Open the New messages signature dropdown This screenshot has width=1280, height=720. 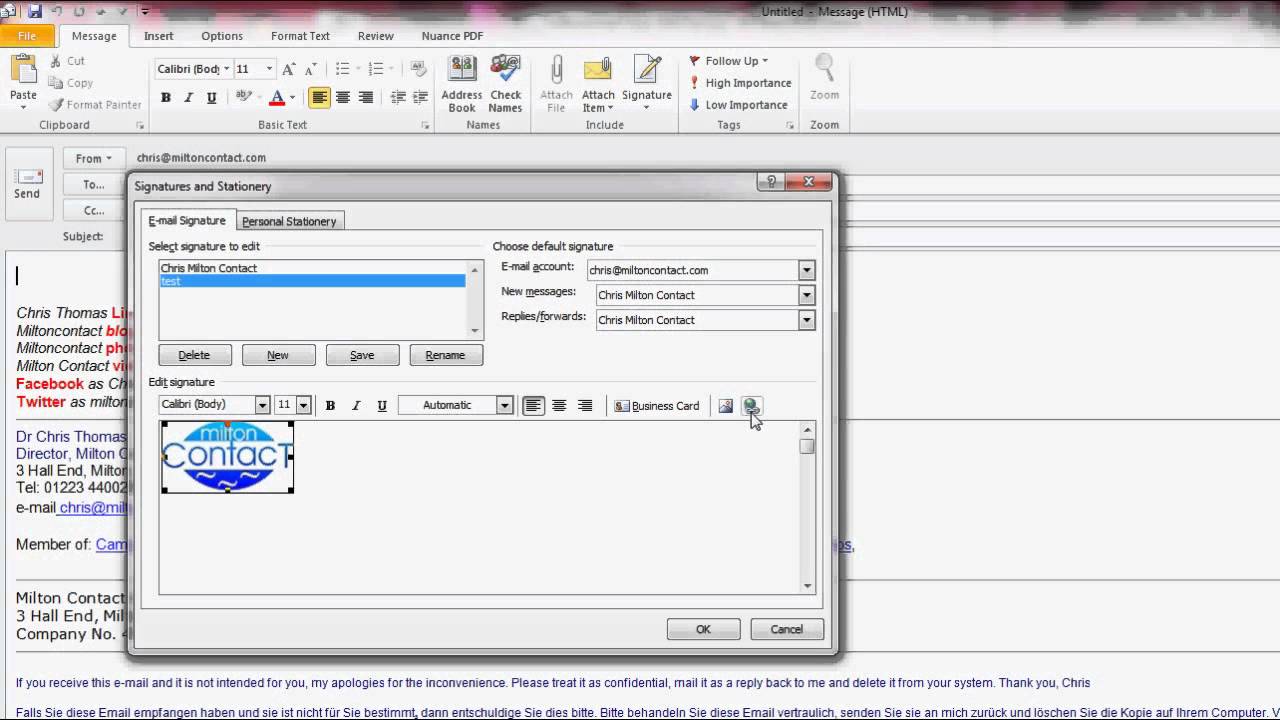point(805,295)
